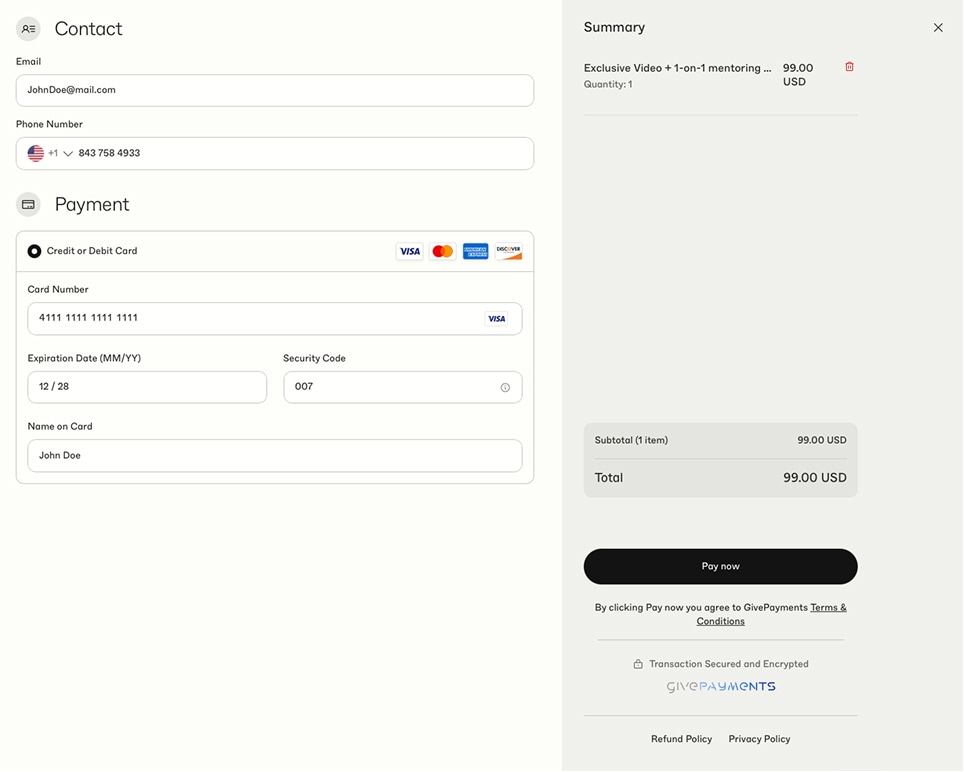Click the Name on Card field
The image size is (964, 772).
pos(275,455)
